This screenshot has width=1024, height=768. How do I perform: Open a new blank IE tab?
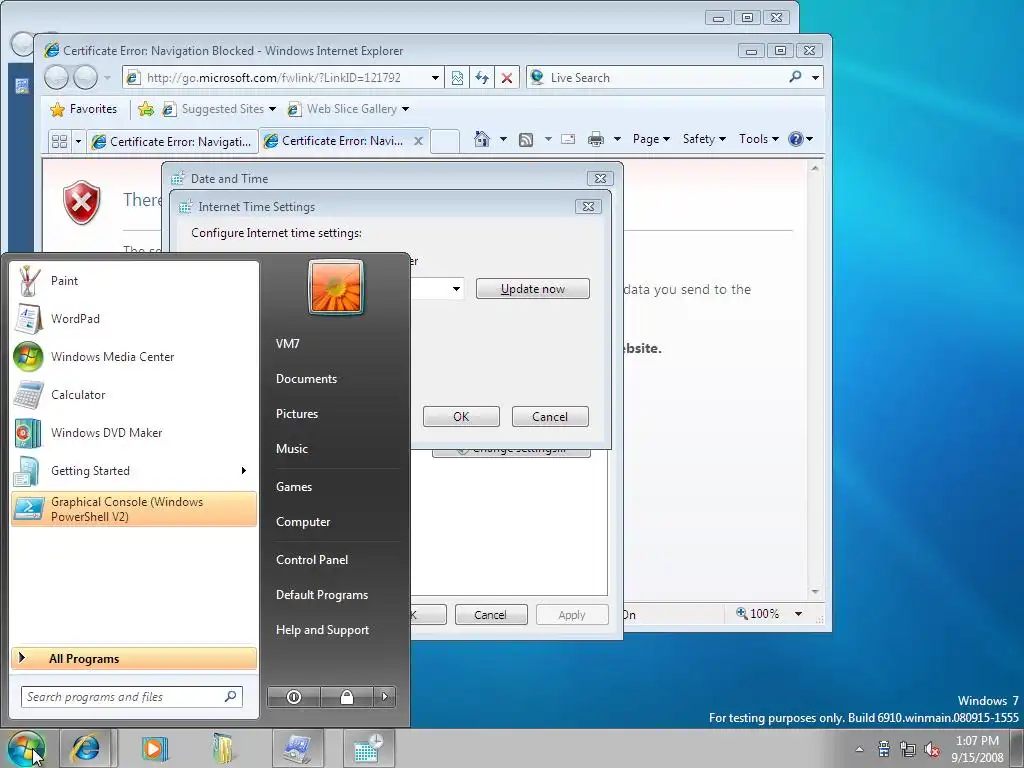[445, 141]
